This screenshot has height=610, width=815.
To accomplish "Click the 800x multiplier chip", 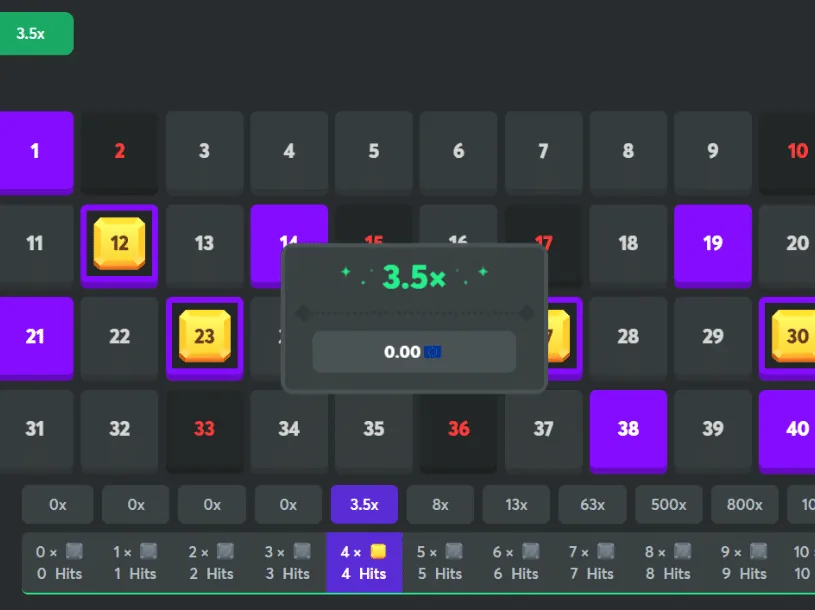I will 744,505.
